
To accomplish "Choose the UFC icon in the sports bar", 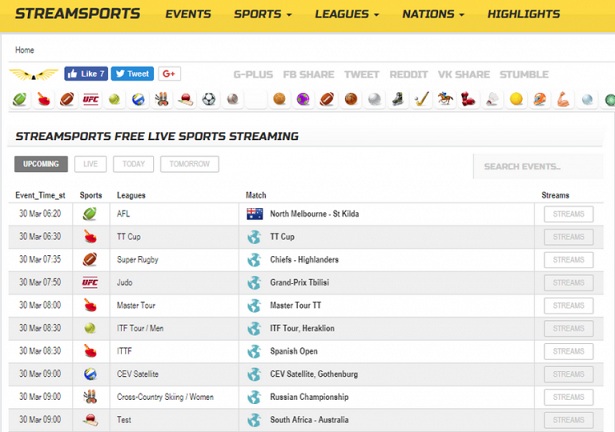I will click(91, 99).
